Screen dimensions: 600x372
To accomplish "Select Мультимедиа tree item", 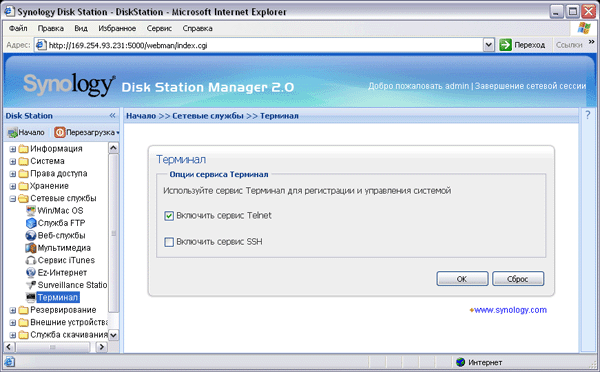I will click(64, 248).
